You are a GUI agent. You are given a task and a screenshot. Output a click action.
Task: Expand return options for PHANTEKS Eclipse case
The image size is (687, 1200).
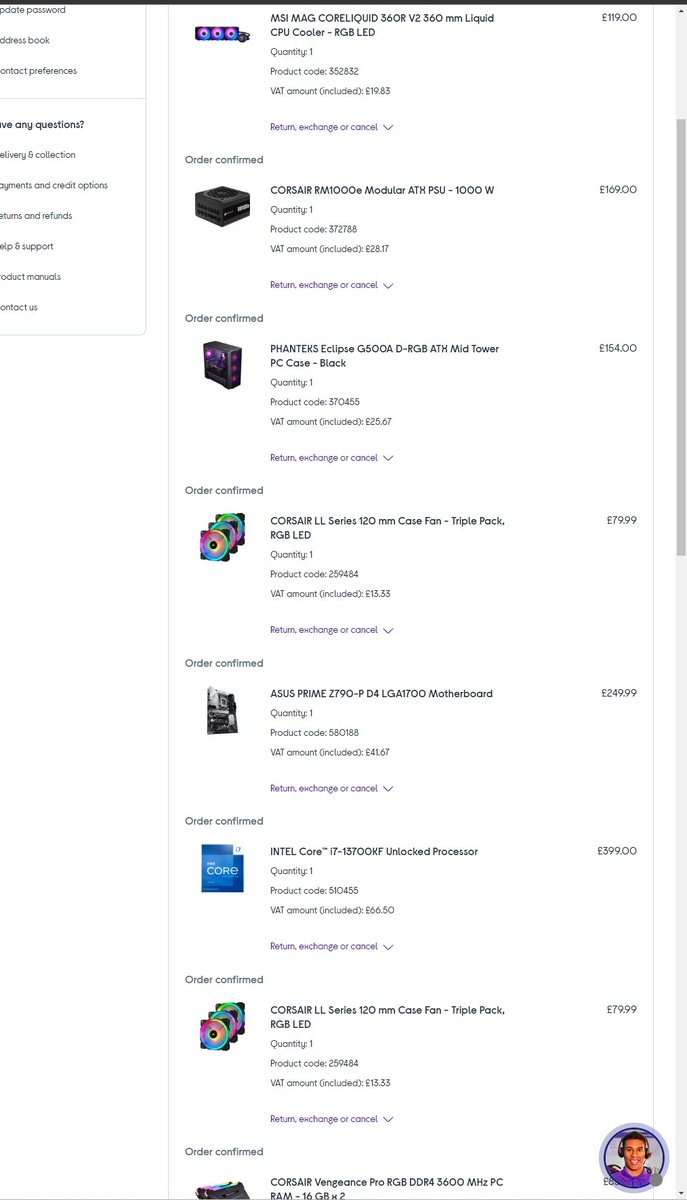coord(331,458)
